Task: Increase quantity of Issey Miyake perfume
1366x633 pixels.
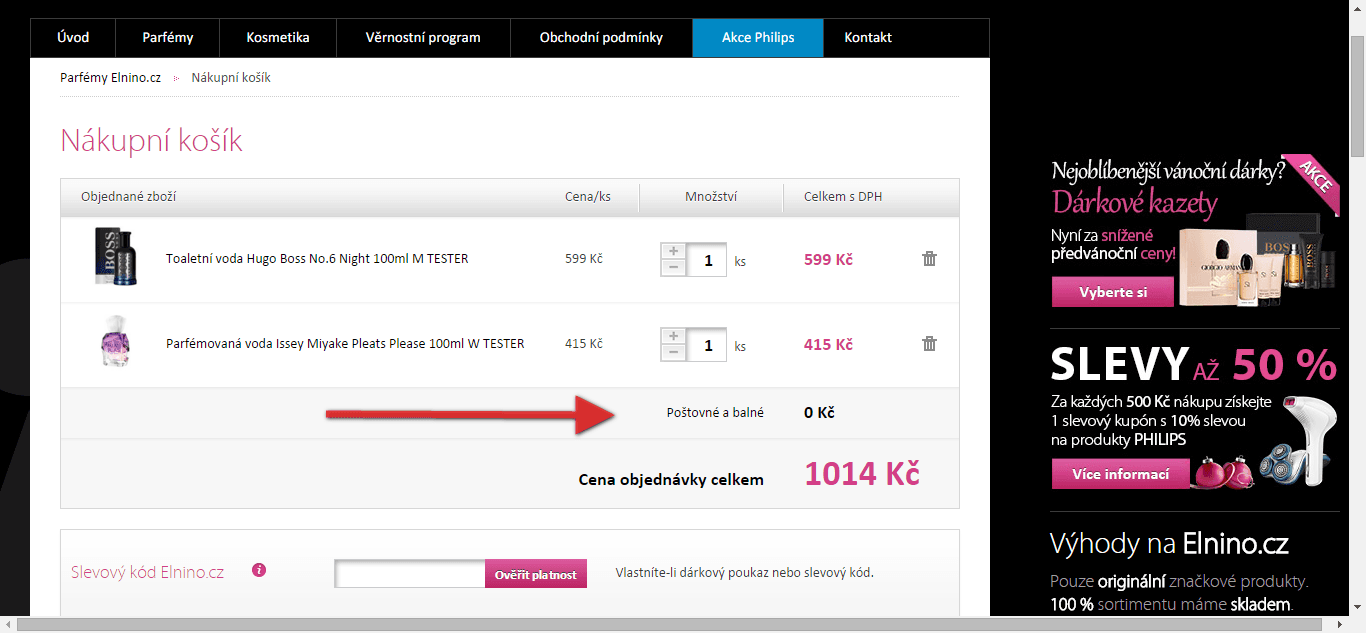Action: tap(673, 336)
